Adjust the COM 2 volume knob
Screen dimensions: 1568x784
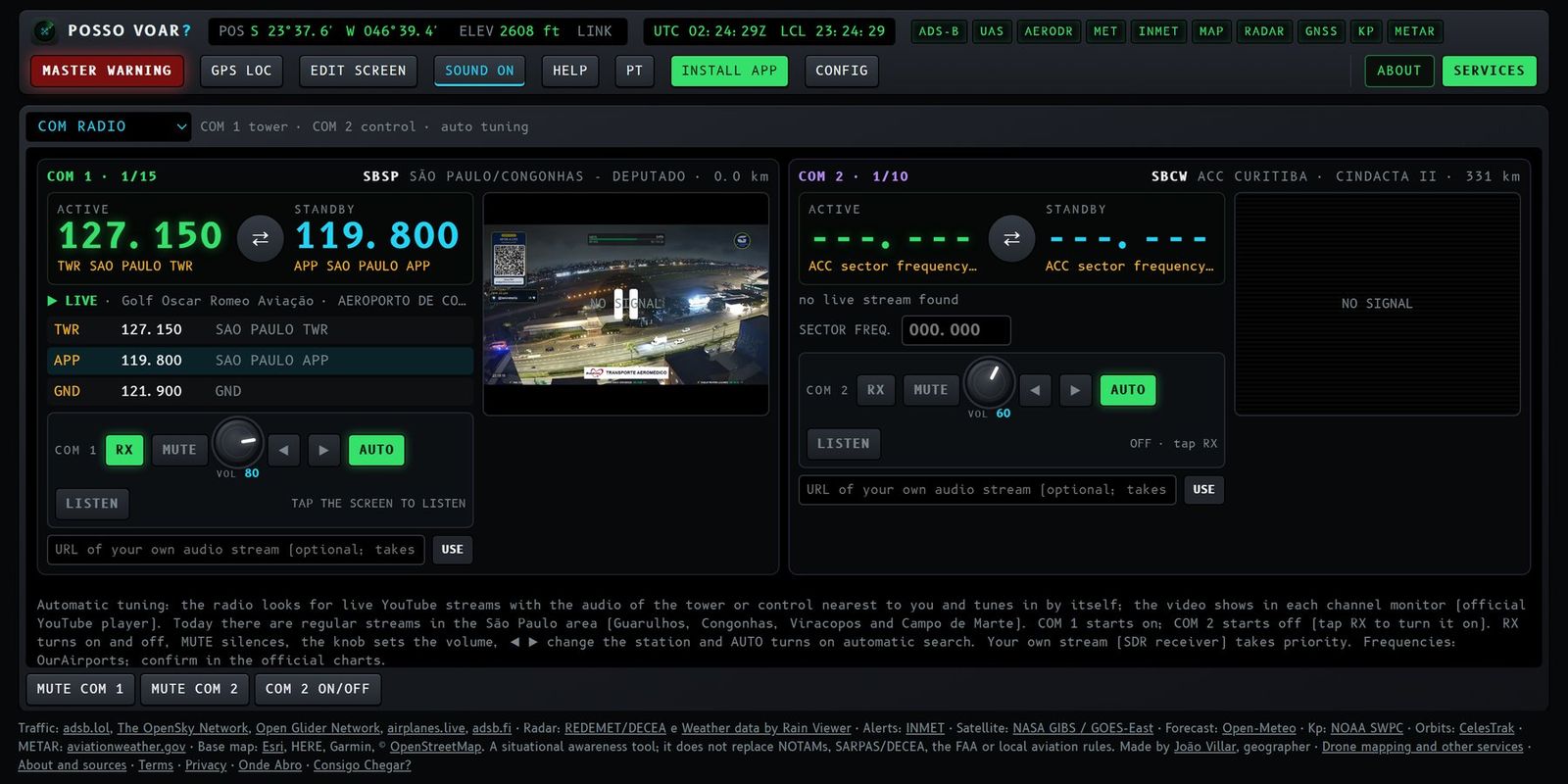click(x=990, y=383)
